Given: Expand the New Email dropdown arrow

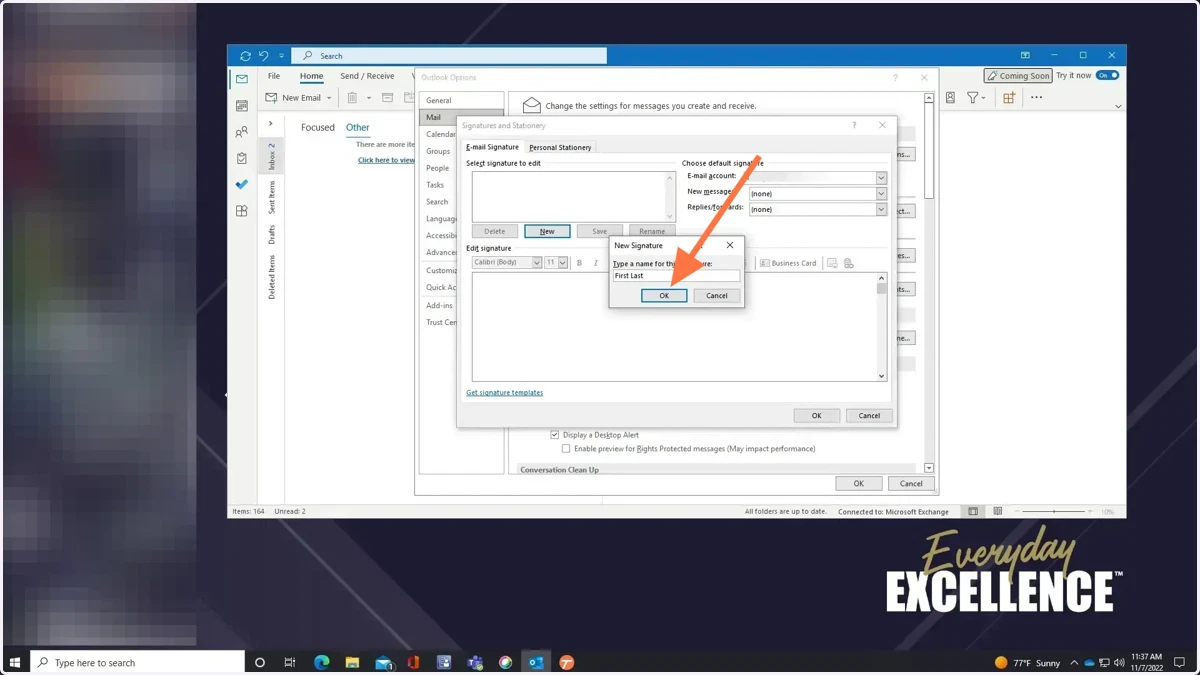Looking at the screenshot, I should 329,98.
